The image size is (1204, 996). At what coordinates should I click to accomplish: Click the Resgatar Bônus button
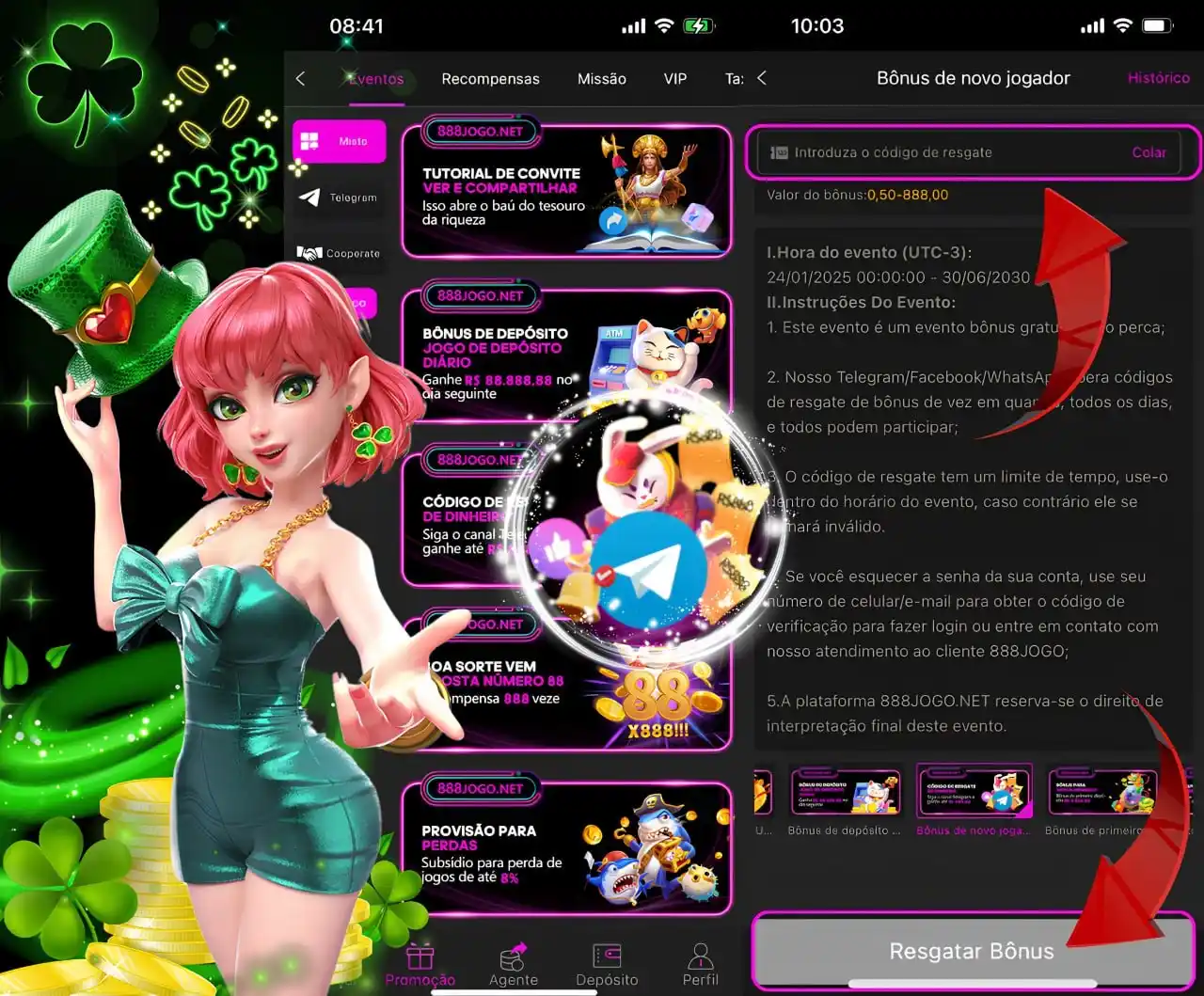[973, 951]
